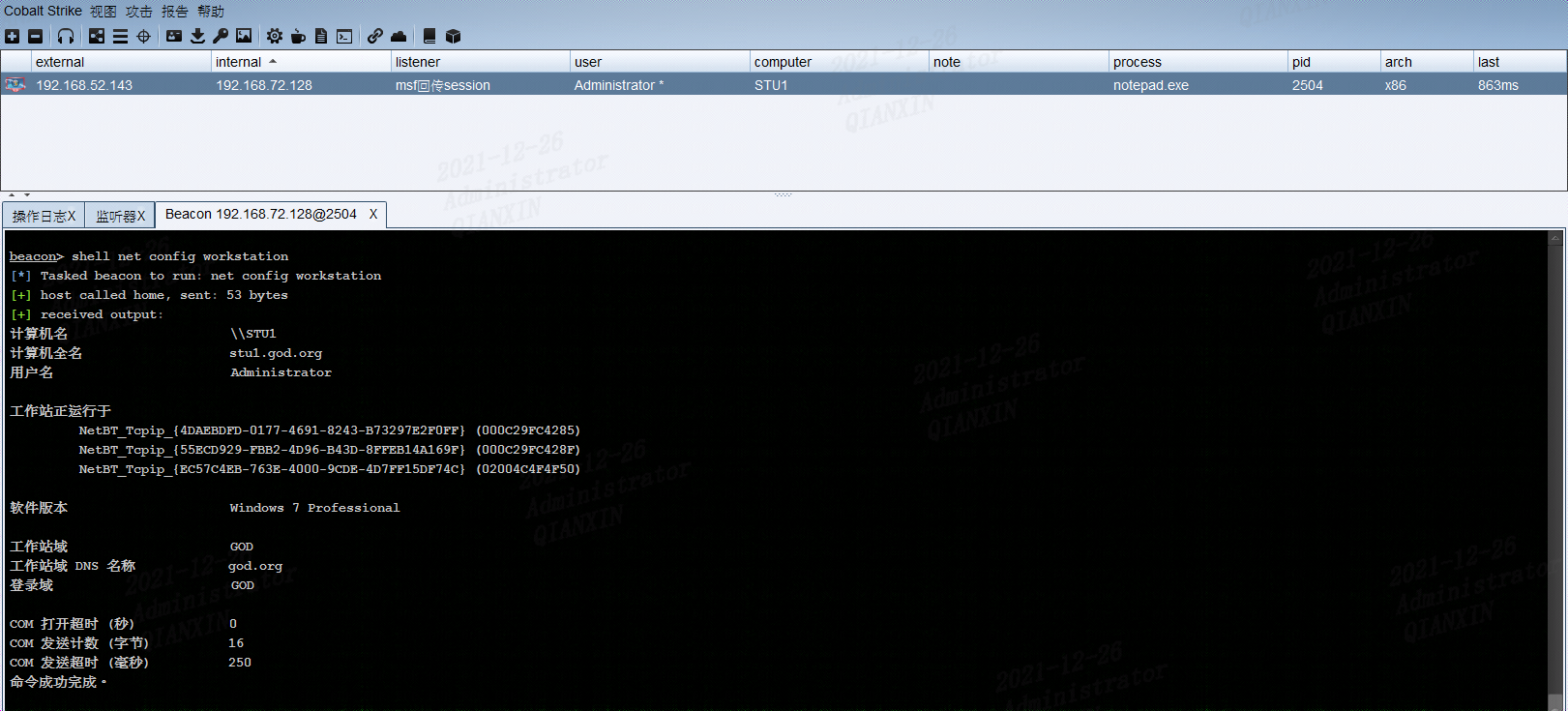Screen dimensions: 1568x711
Task: Sort sessions by note column
Action: click(1019, 62)
